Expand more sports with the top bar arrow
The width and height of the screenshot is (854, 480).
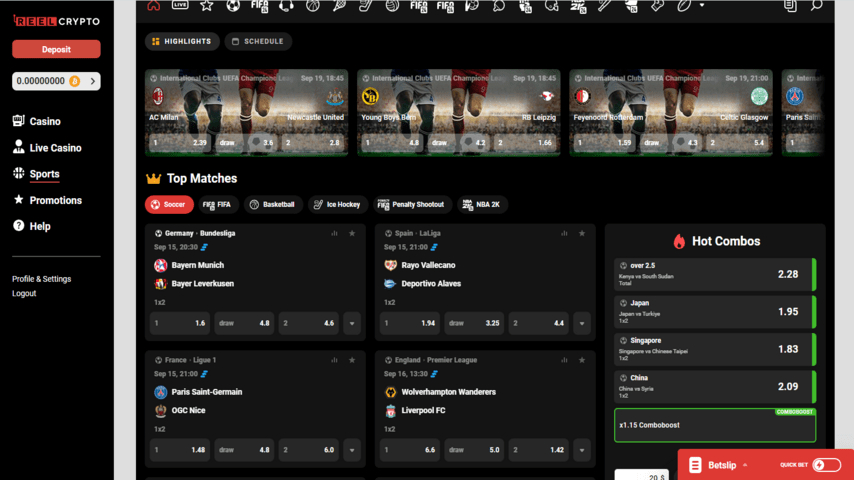(x=702, y=5)
